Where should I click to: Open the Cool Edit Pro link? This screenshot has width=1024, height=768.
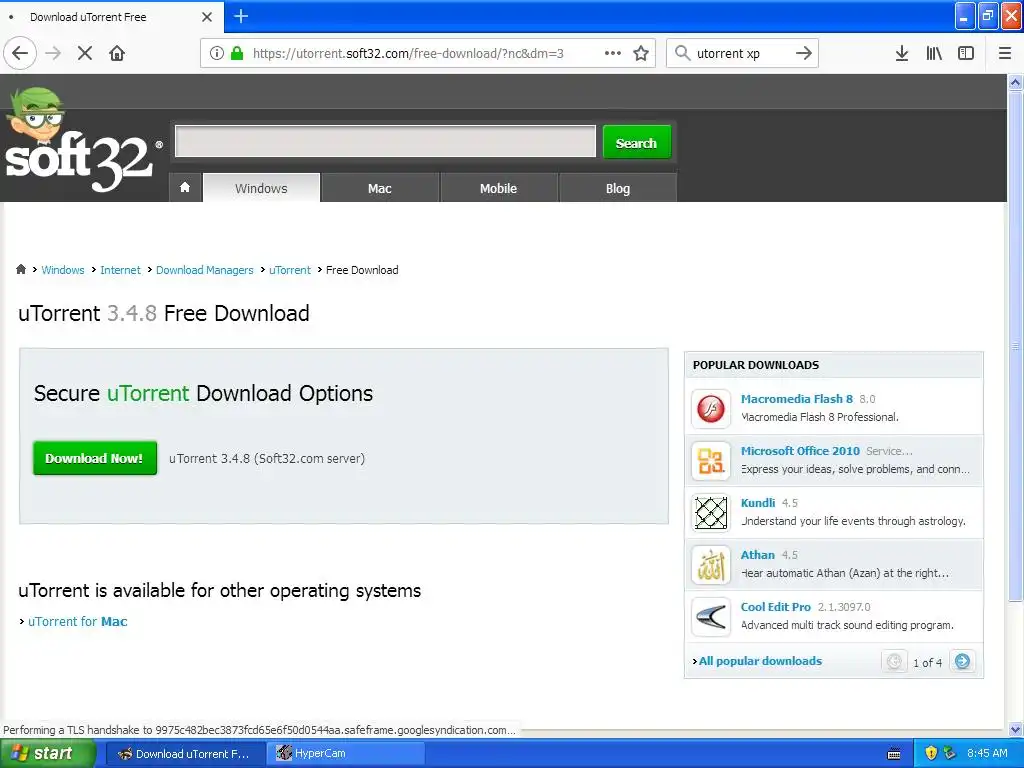776,607
